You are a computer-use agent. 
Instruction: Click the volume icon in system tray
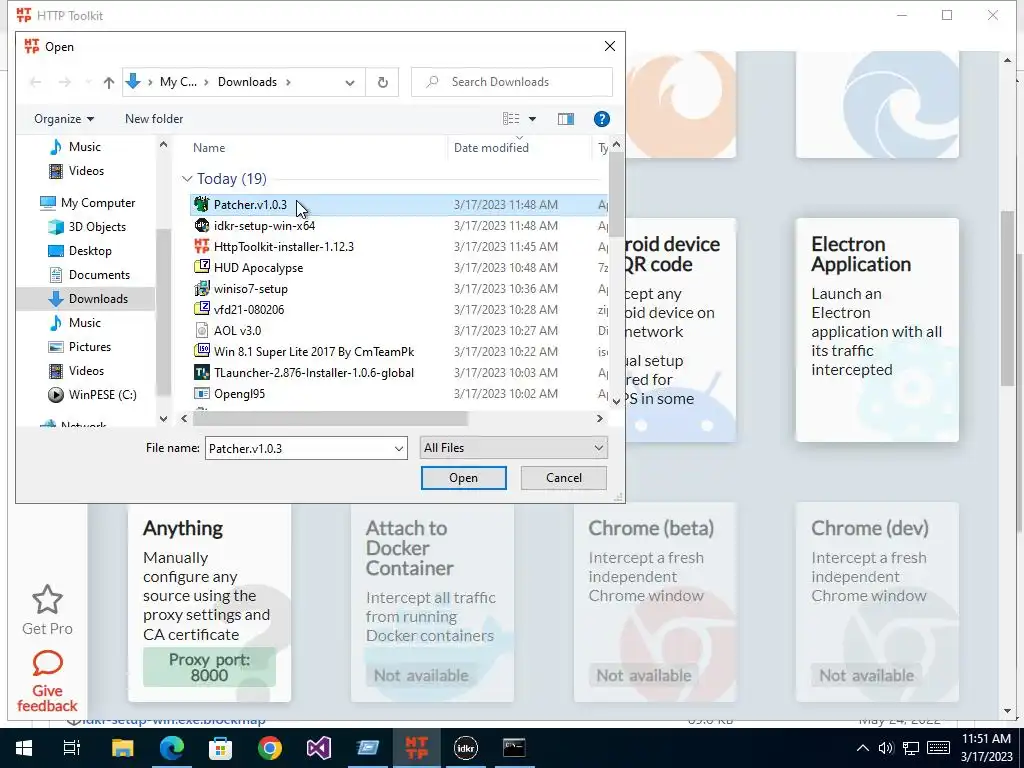click(886, 748)
